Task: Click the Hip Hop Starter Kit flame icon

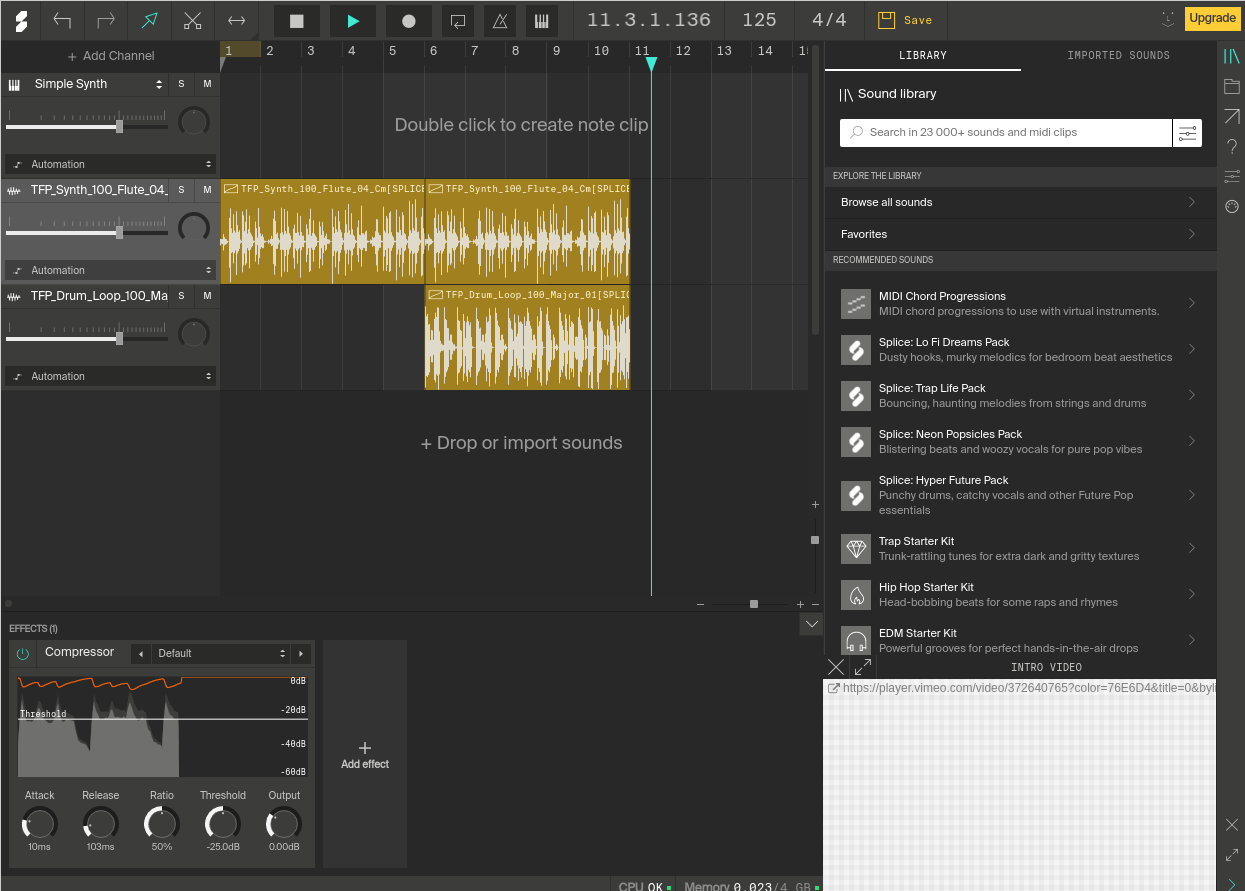Action: click(x=856, y=594)
